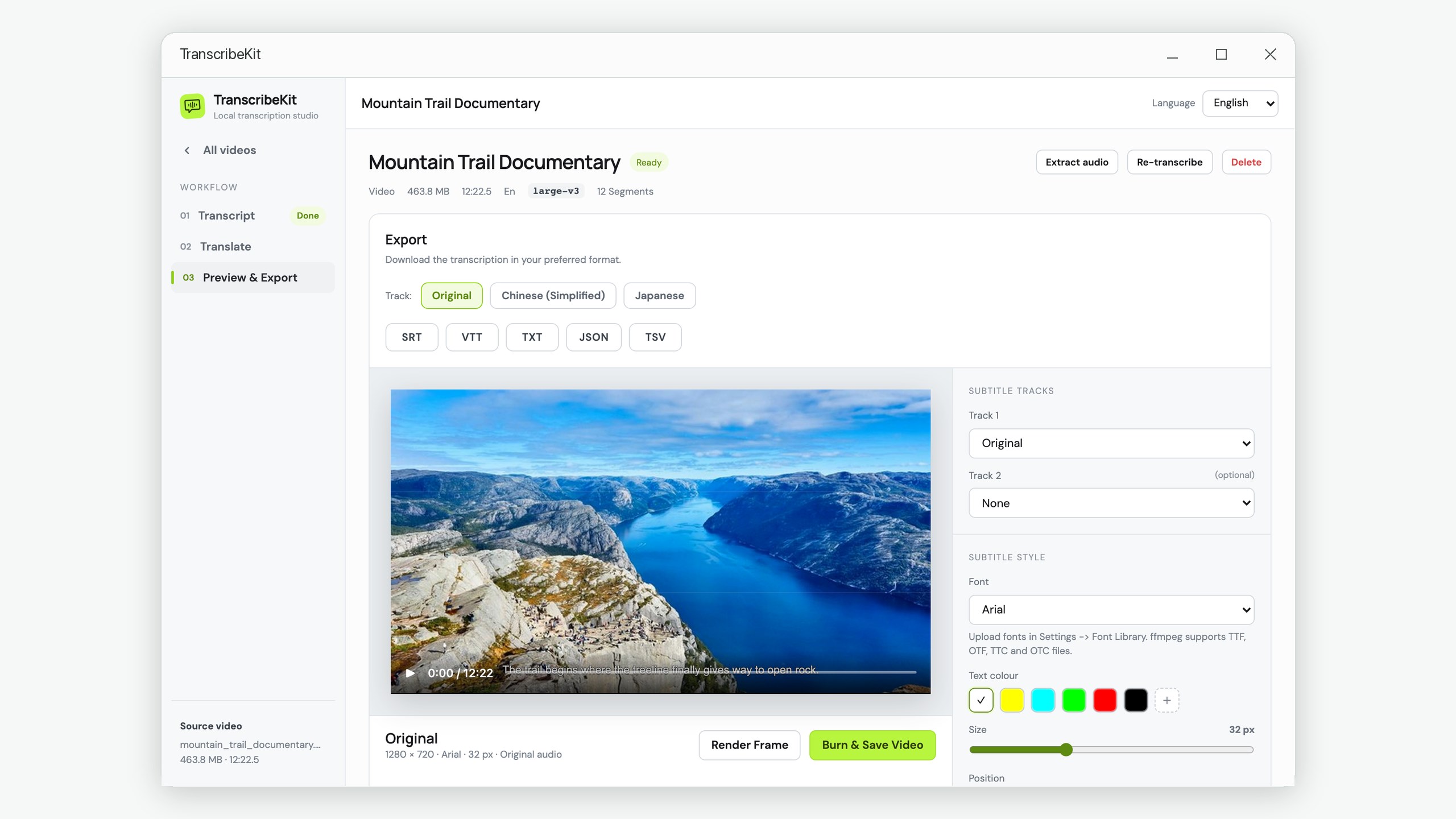Click the mountain_trail_documentary source file name
The image size is (1456, 819).
pyautogui.click(x=250, y=744)
